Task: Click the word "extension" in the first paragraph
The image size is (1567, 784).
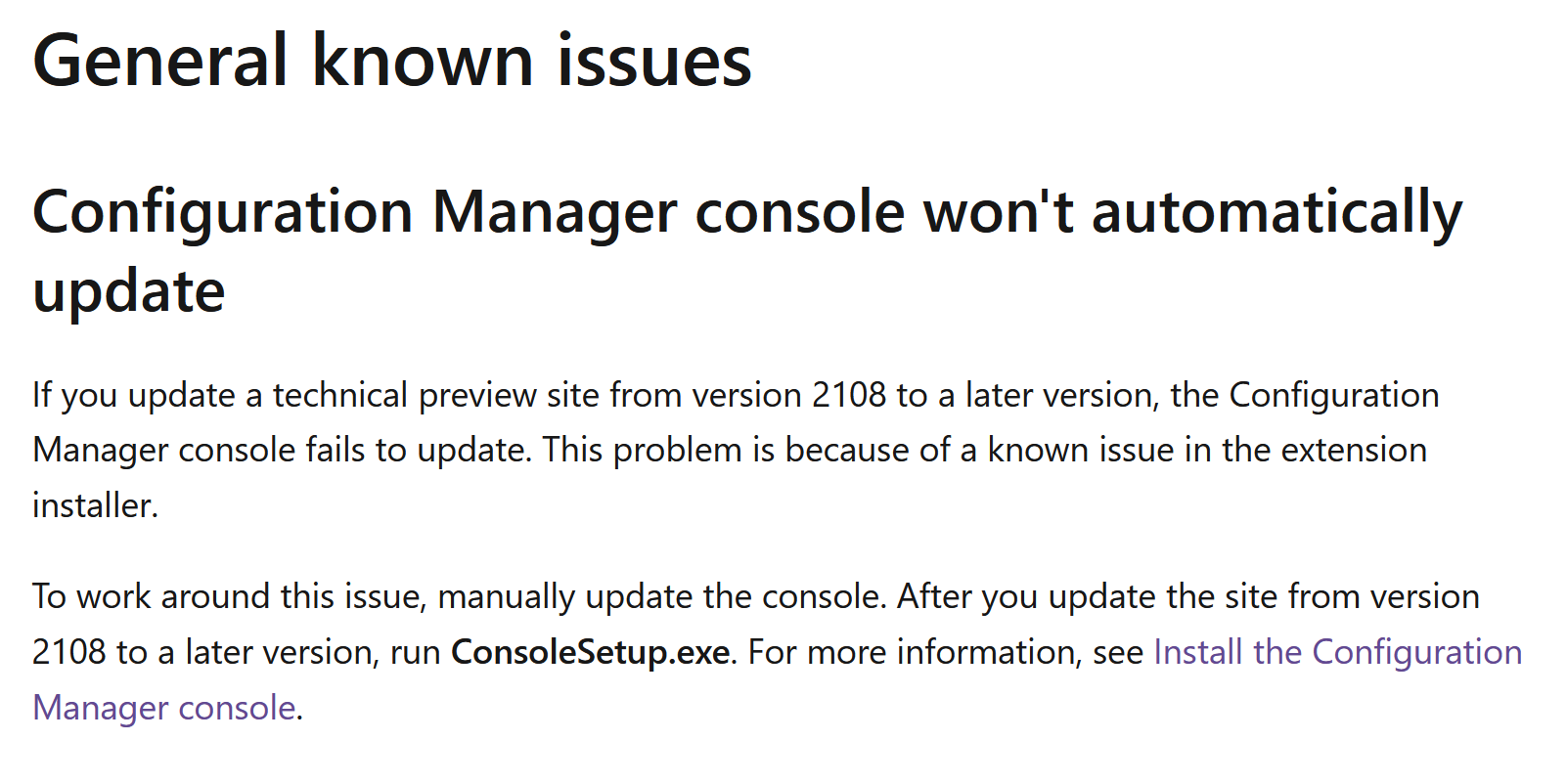Action: click(x=1354, y=450)
